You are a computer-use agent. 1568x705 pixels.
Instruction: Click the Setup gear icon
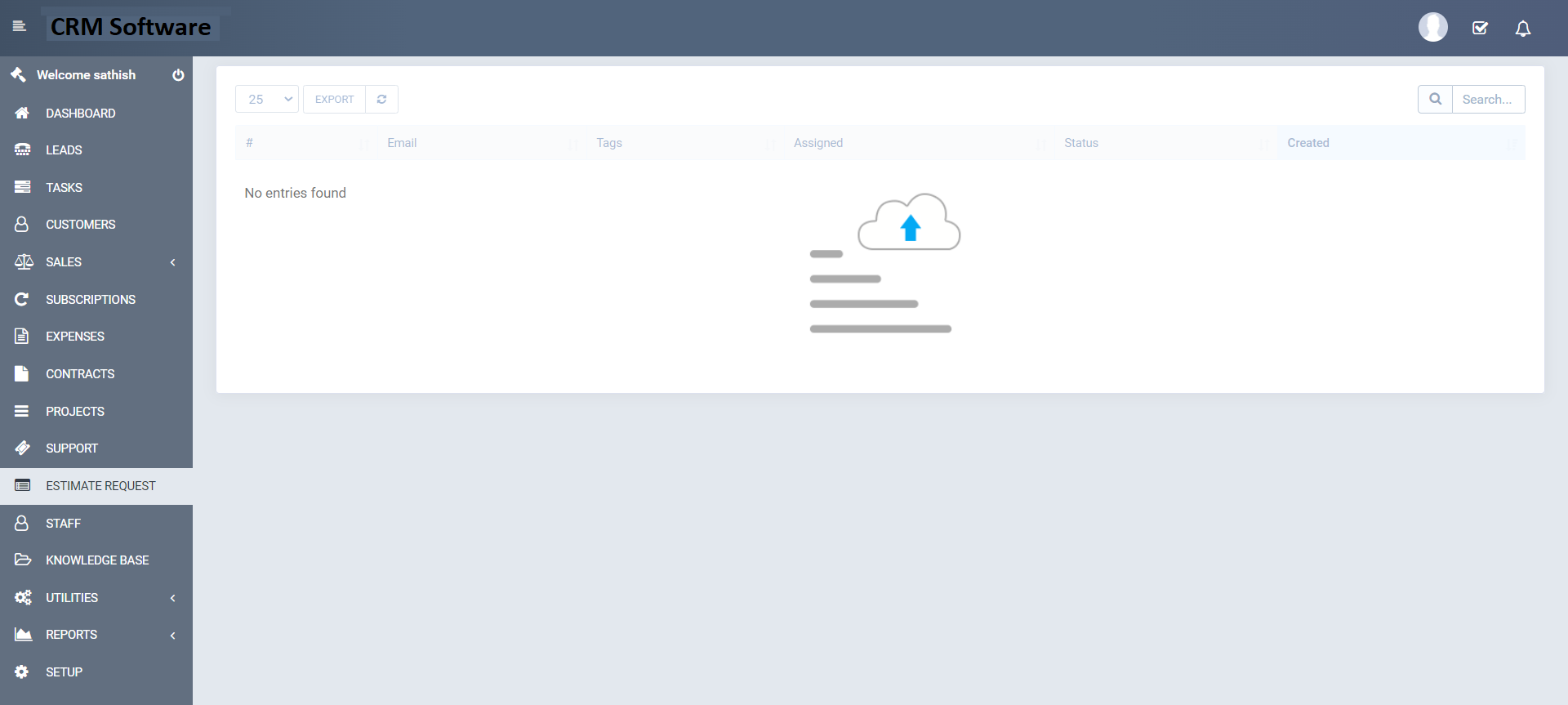point(22,672)
